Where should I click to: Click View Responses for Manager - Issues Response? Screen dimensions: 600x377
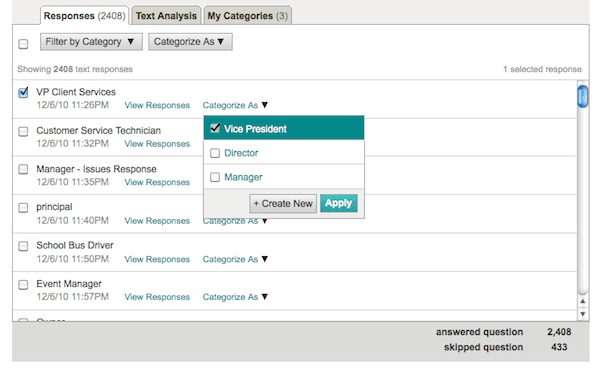click(x=157, y=182)
